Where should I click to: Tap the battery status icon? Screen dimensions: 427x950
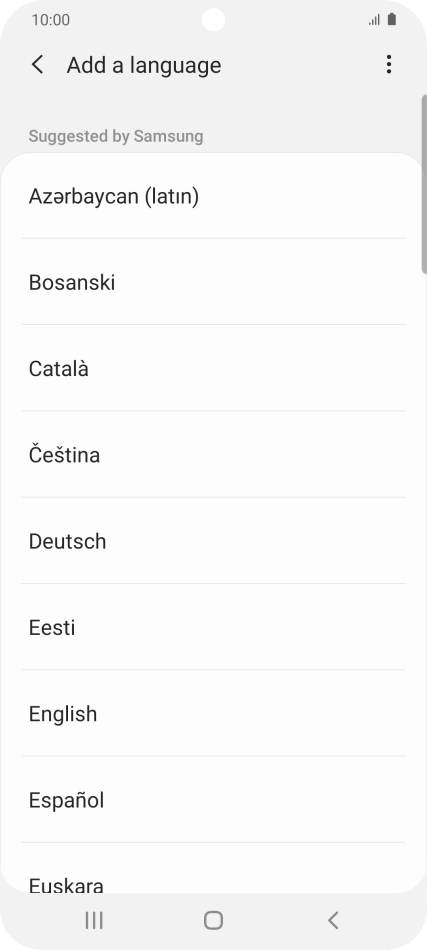392,19
